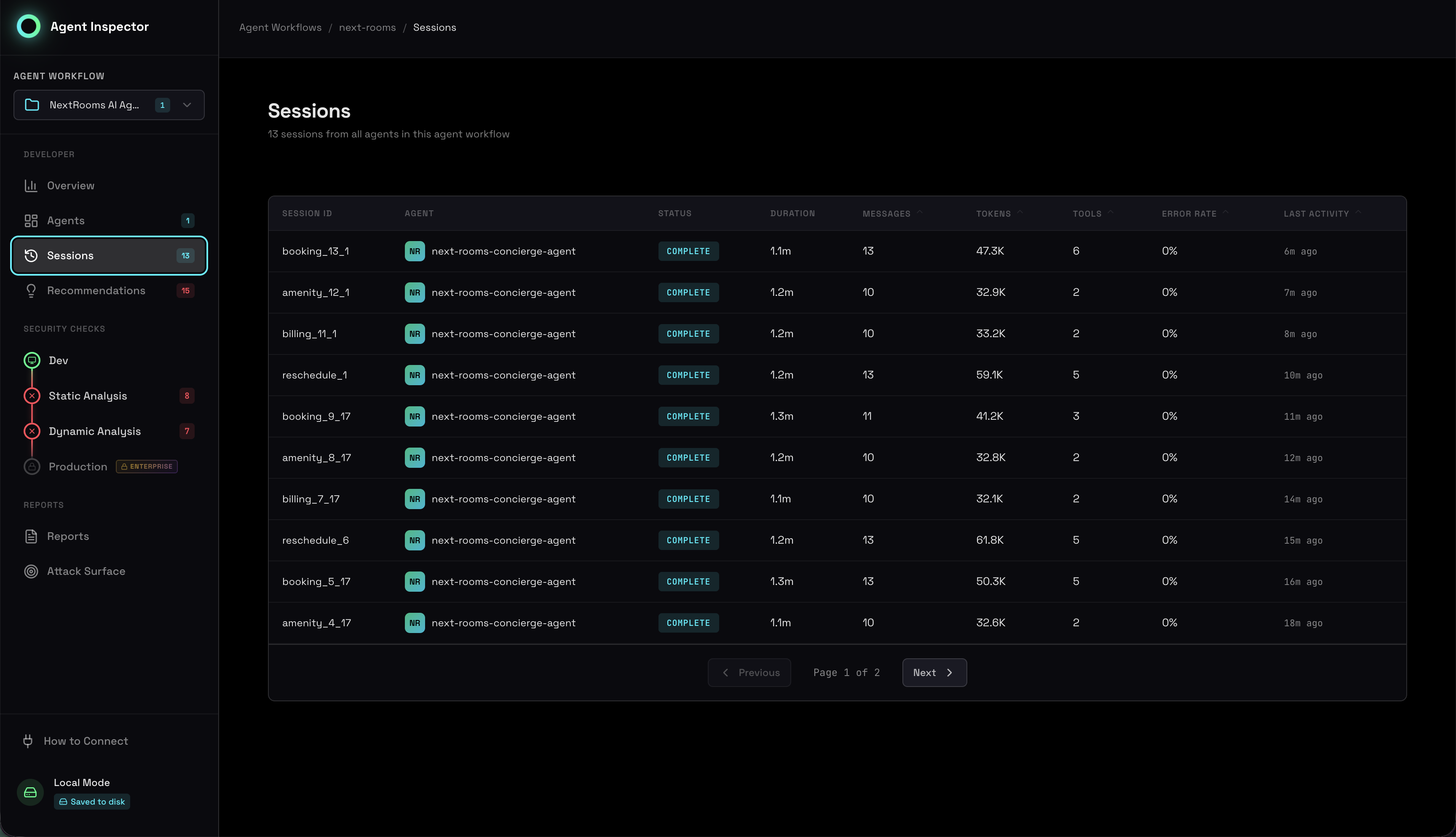Select the Sessions sidebar item

coord(109,256)
